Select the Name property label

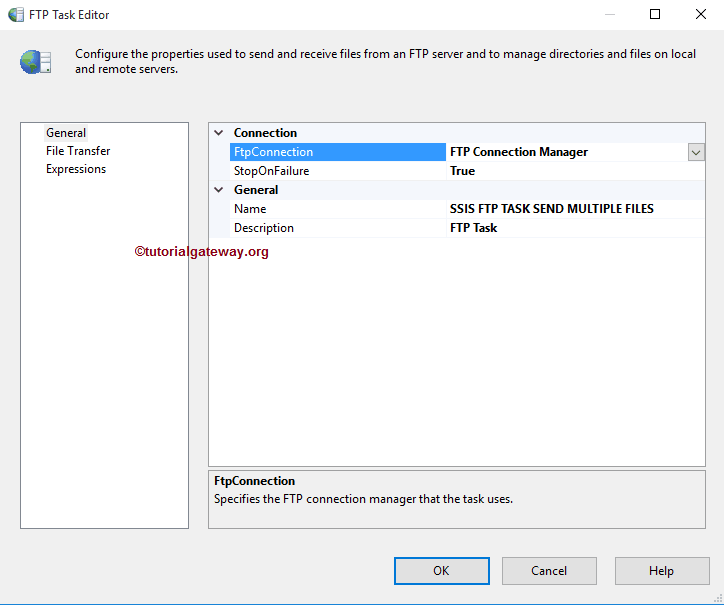250,209
